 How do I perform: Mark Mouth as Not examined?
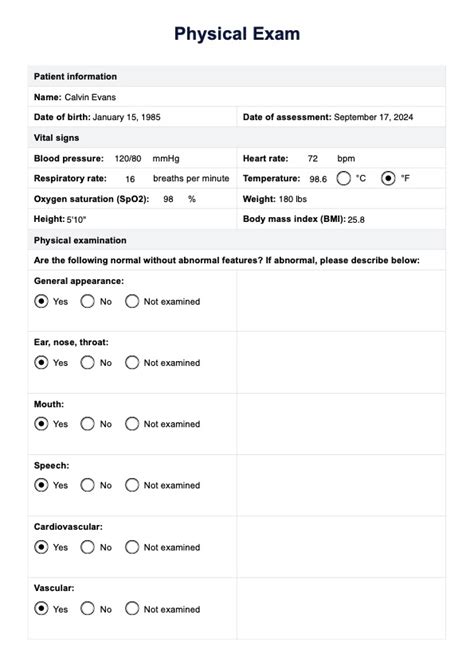(x=132, y=424)
